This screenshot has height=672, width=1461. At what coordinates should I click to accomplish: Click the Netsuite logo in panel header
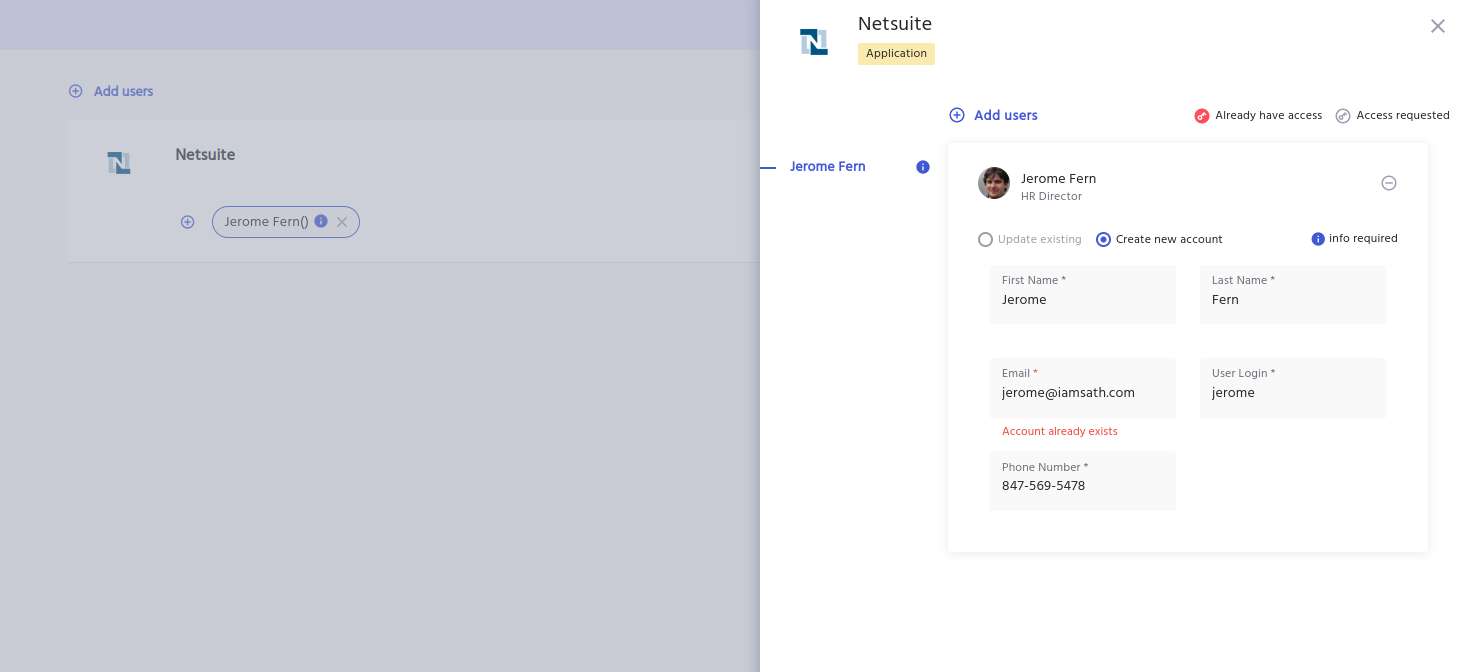[813, 42]
